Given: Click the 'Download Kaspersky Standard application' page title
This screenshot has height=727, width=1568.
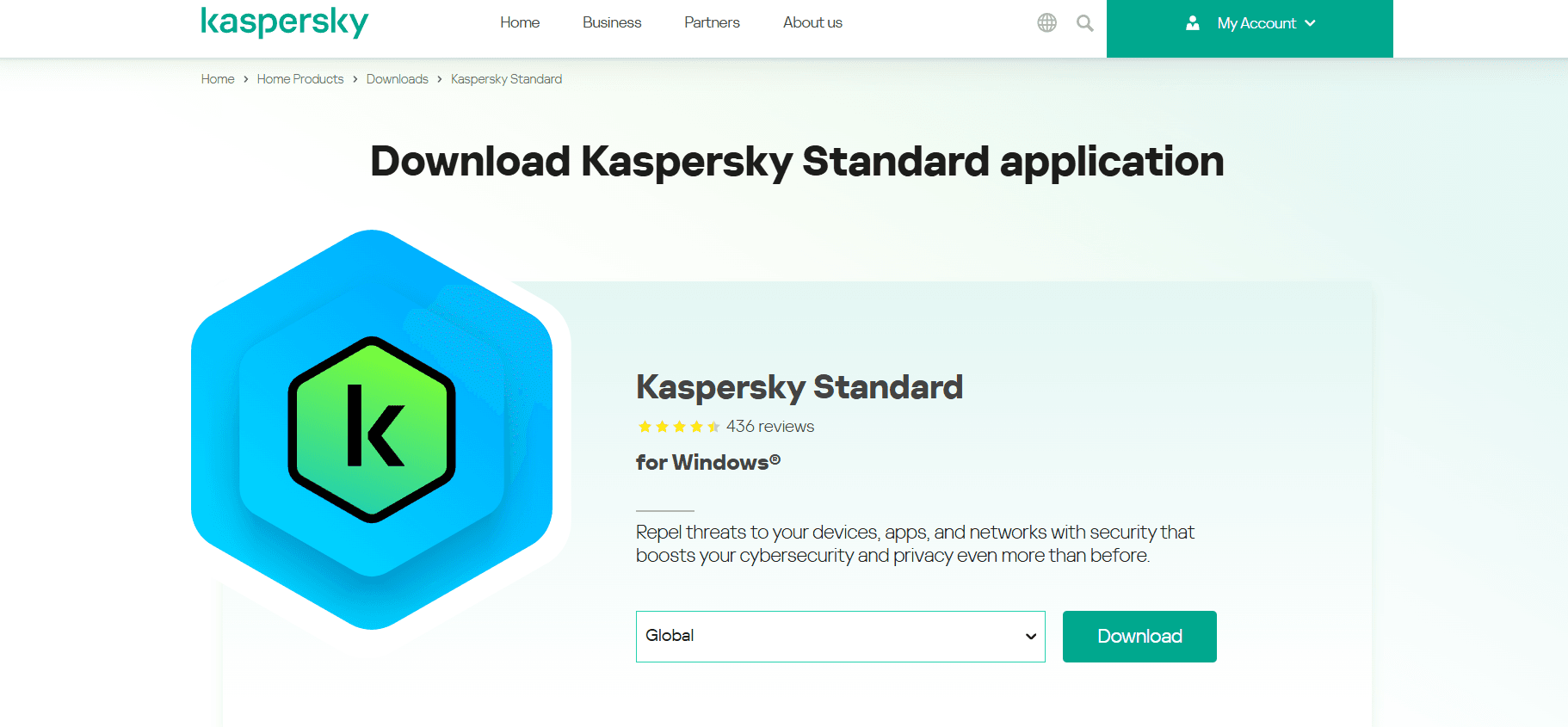Looking at the screenshot, I should click(797, 162).
